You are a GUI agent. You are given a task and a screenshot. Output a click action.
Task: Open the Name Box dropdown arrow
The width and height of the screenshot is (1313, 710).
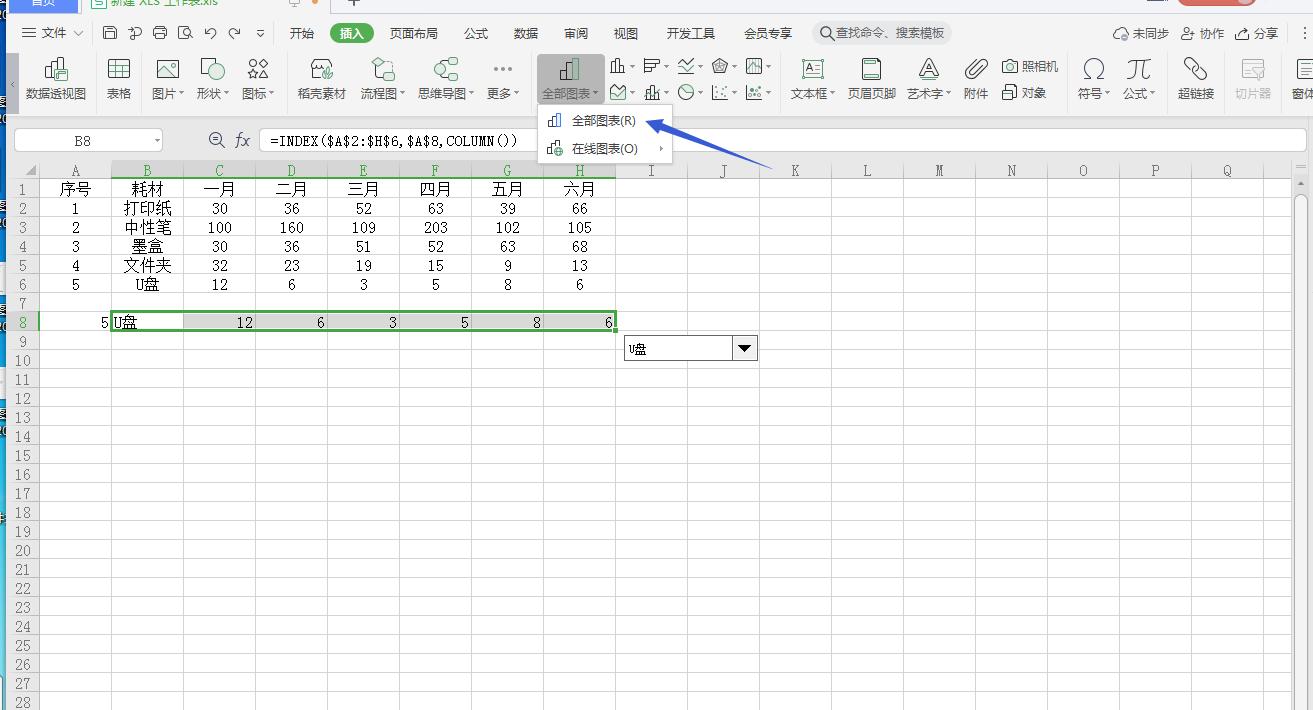click(x=157, y=141)
